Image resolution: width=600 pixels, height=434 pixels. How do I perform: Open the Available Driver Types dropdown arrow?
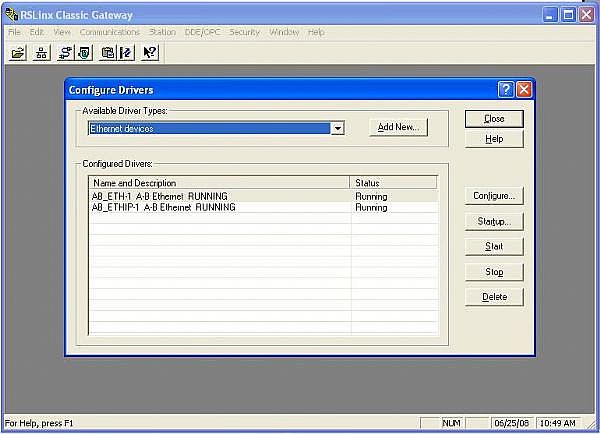337,128
